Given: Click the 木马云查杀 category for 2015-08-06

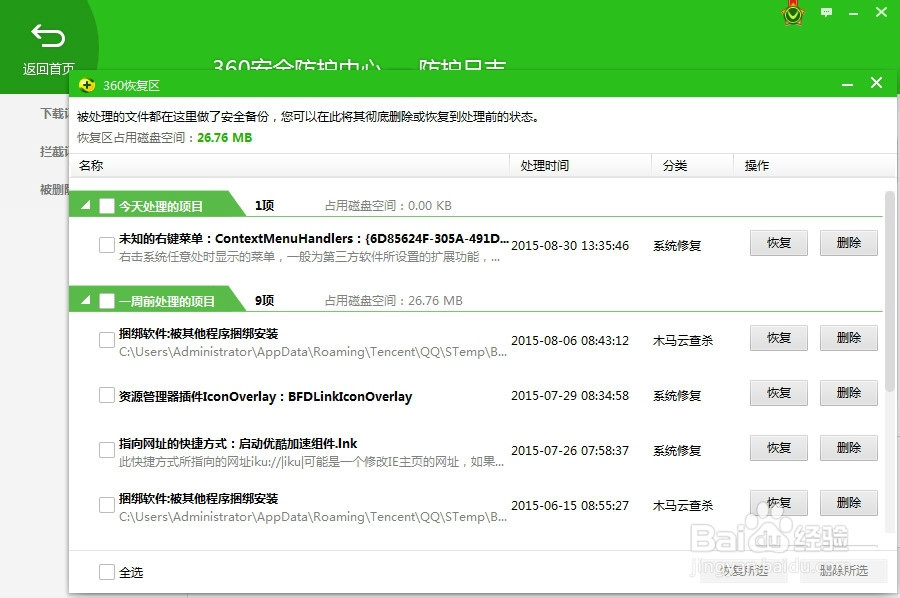Looking at the screenshot, I should [683, 340].
